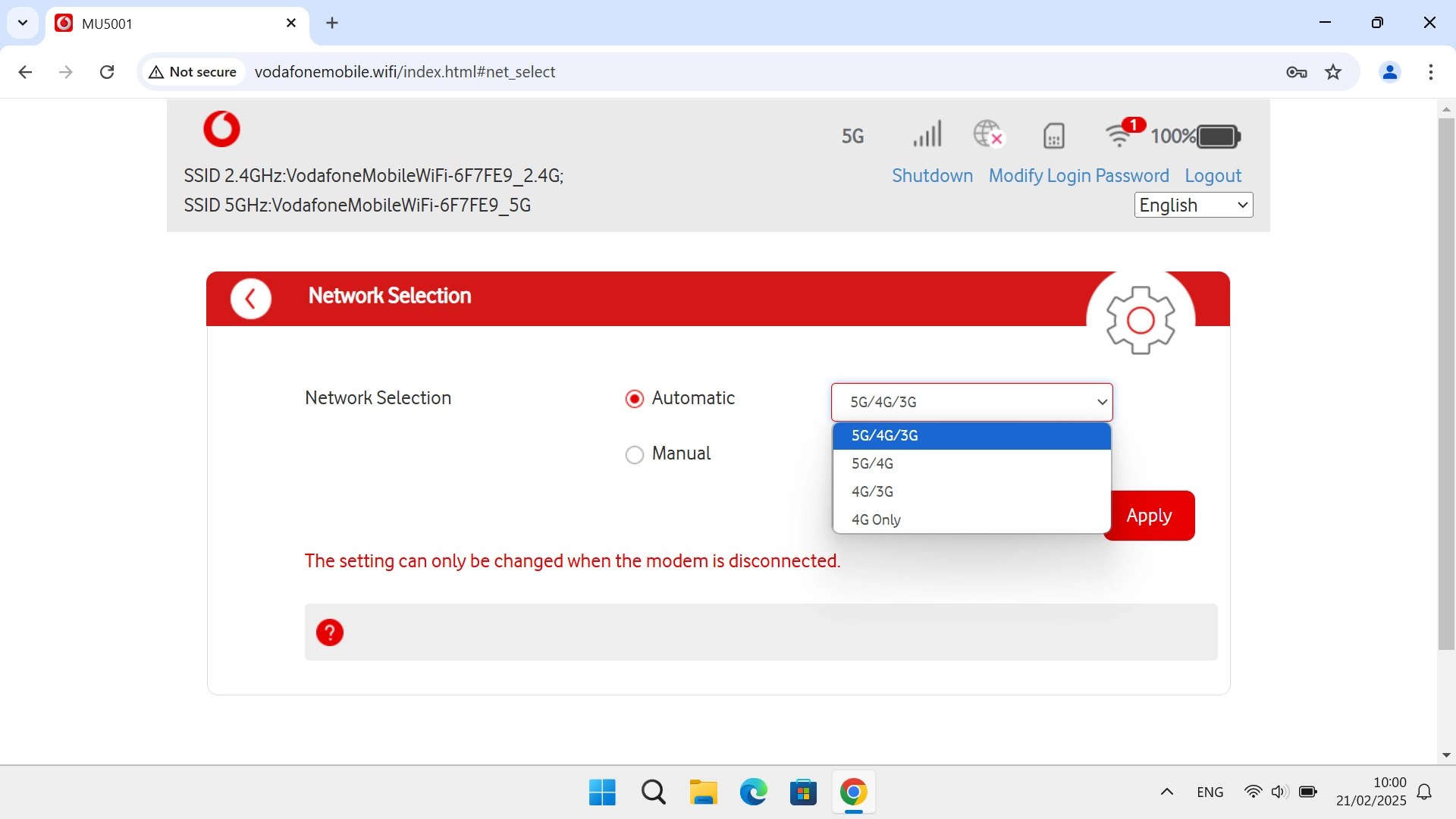Open the red question mark help
This screenshot has width=1456, height=819.
point(330,632)
